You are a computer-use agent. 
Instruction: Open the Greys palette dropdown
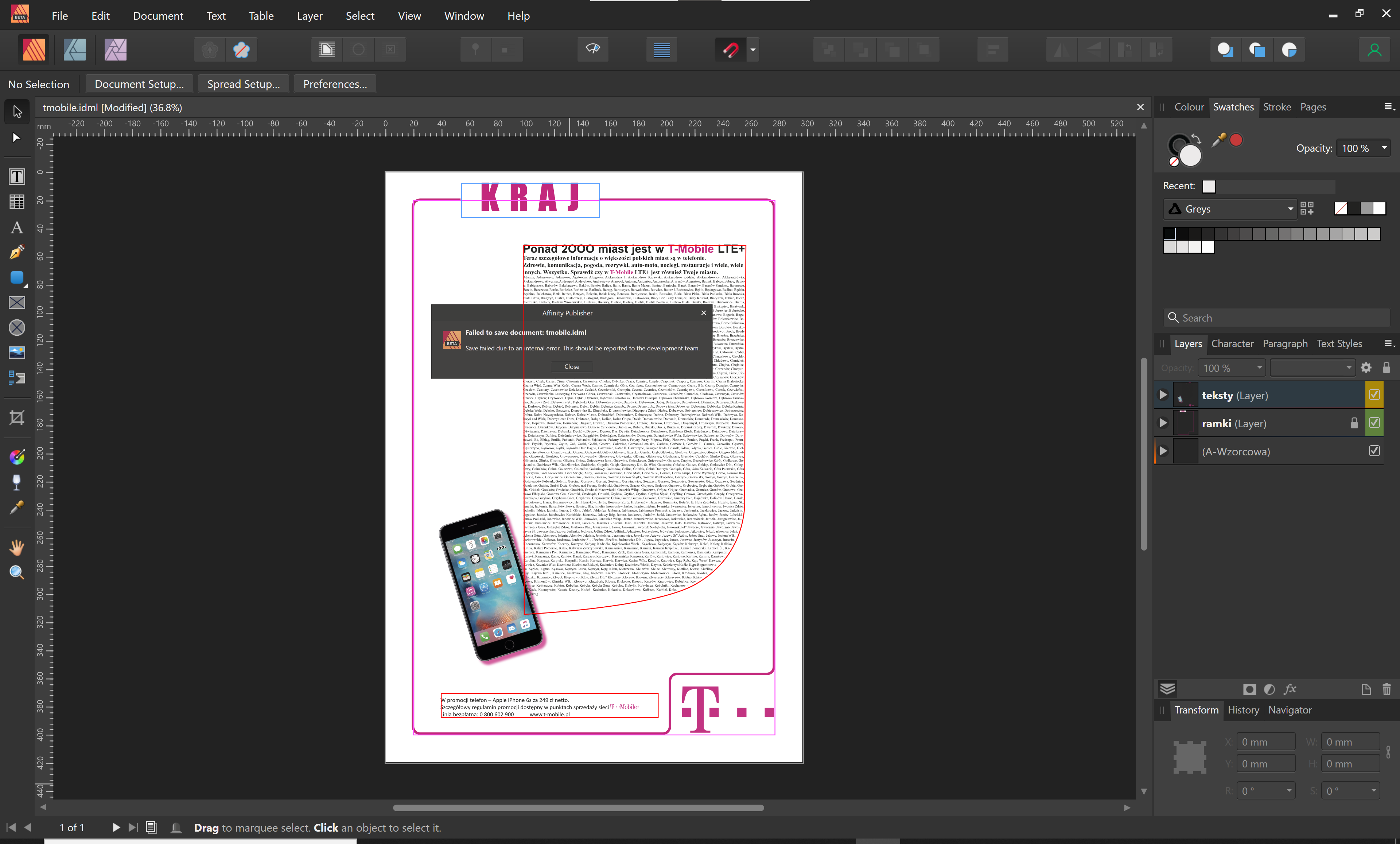click(x=1229, y=209)
